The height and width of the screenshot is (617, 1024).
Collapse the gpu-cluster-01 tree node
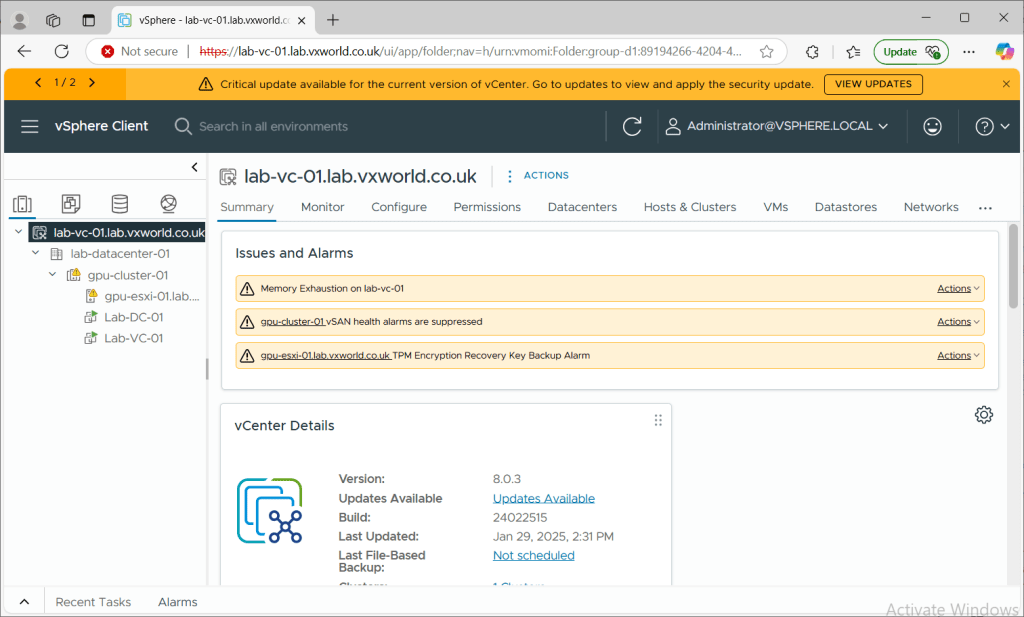(x=53, y=274)
